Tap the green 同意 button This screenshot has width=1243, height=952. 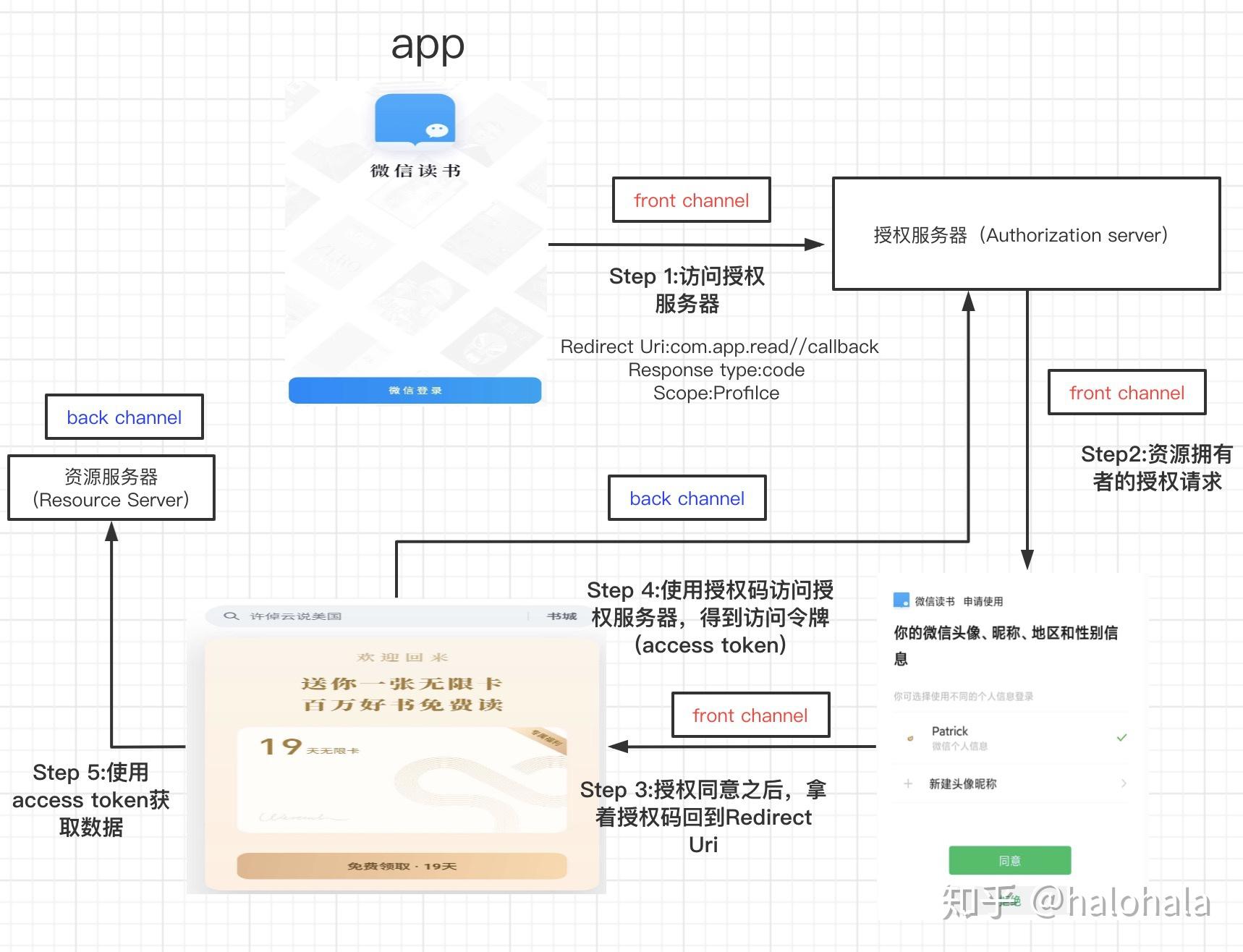[x=1010, y=860]
